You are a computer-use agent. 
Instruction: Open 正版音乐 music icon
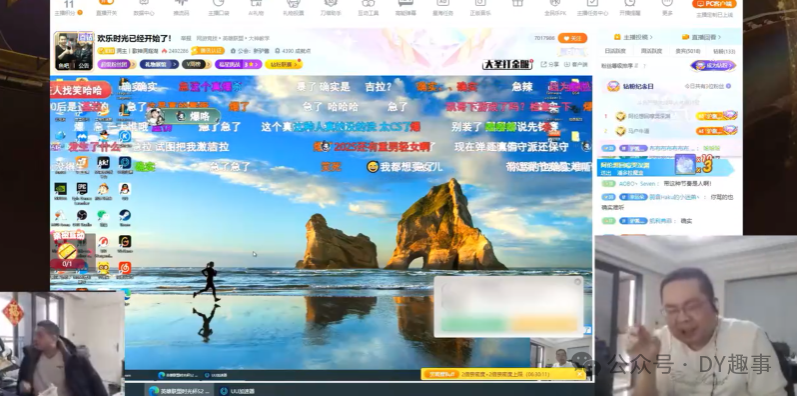tap(480, 8)
